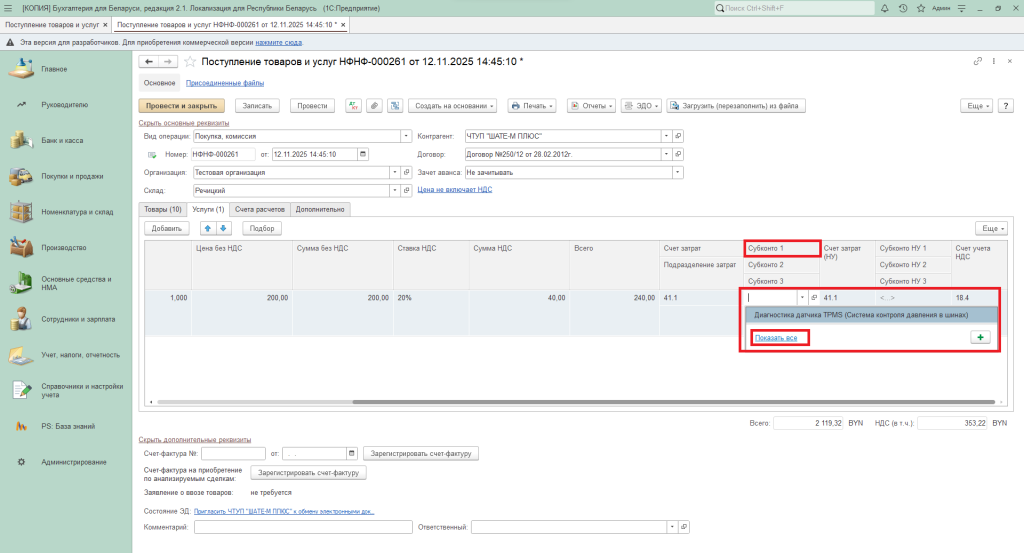
Task: Open the Печать dropdown menu
Action: coord(532,106)
